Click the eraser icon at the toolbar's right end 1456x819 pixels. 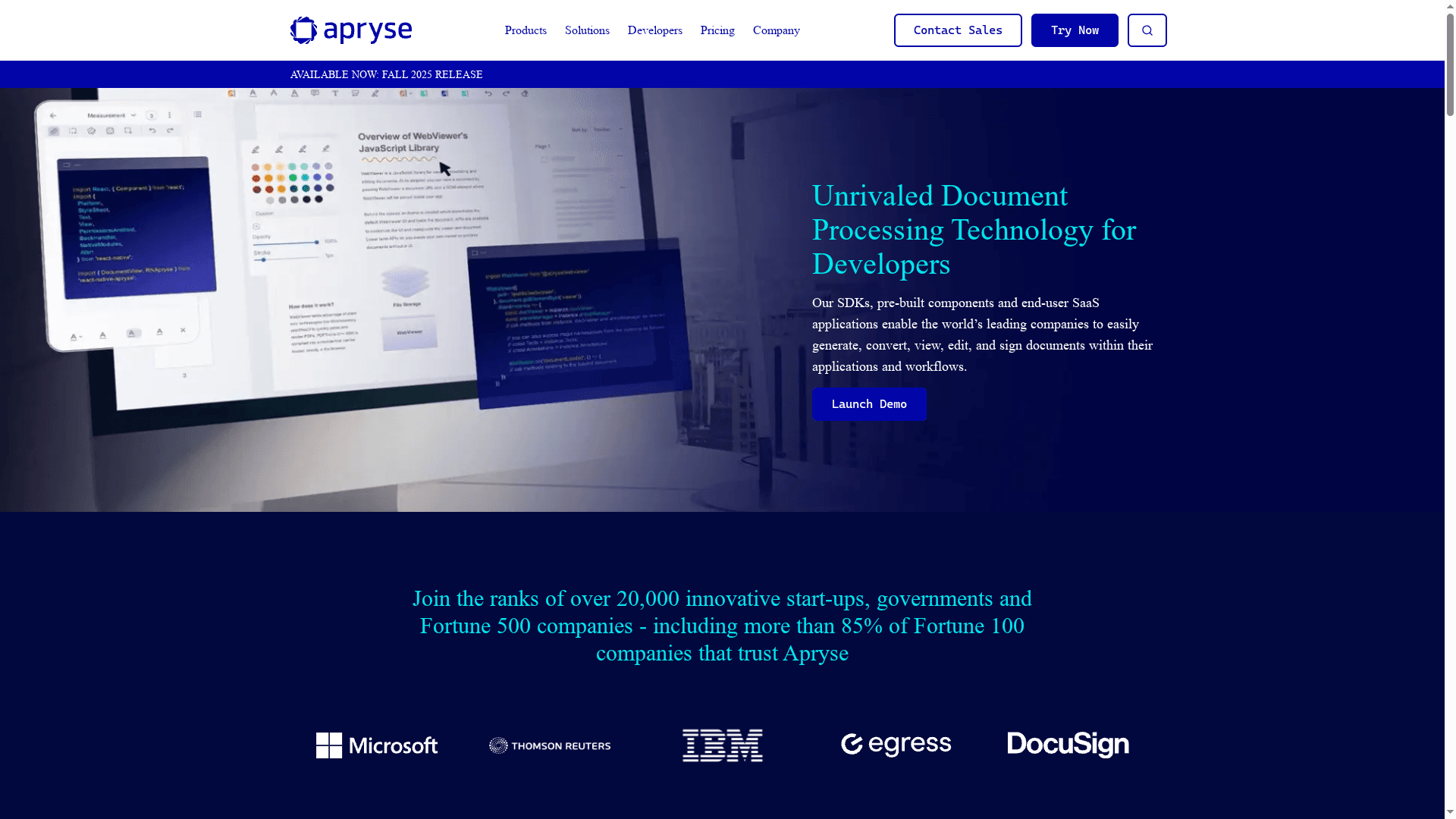(525, 94)
